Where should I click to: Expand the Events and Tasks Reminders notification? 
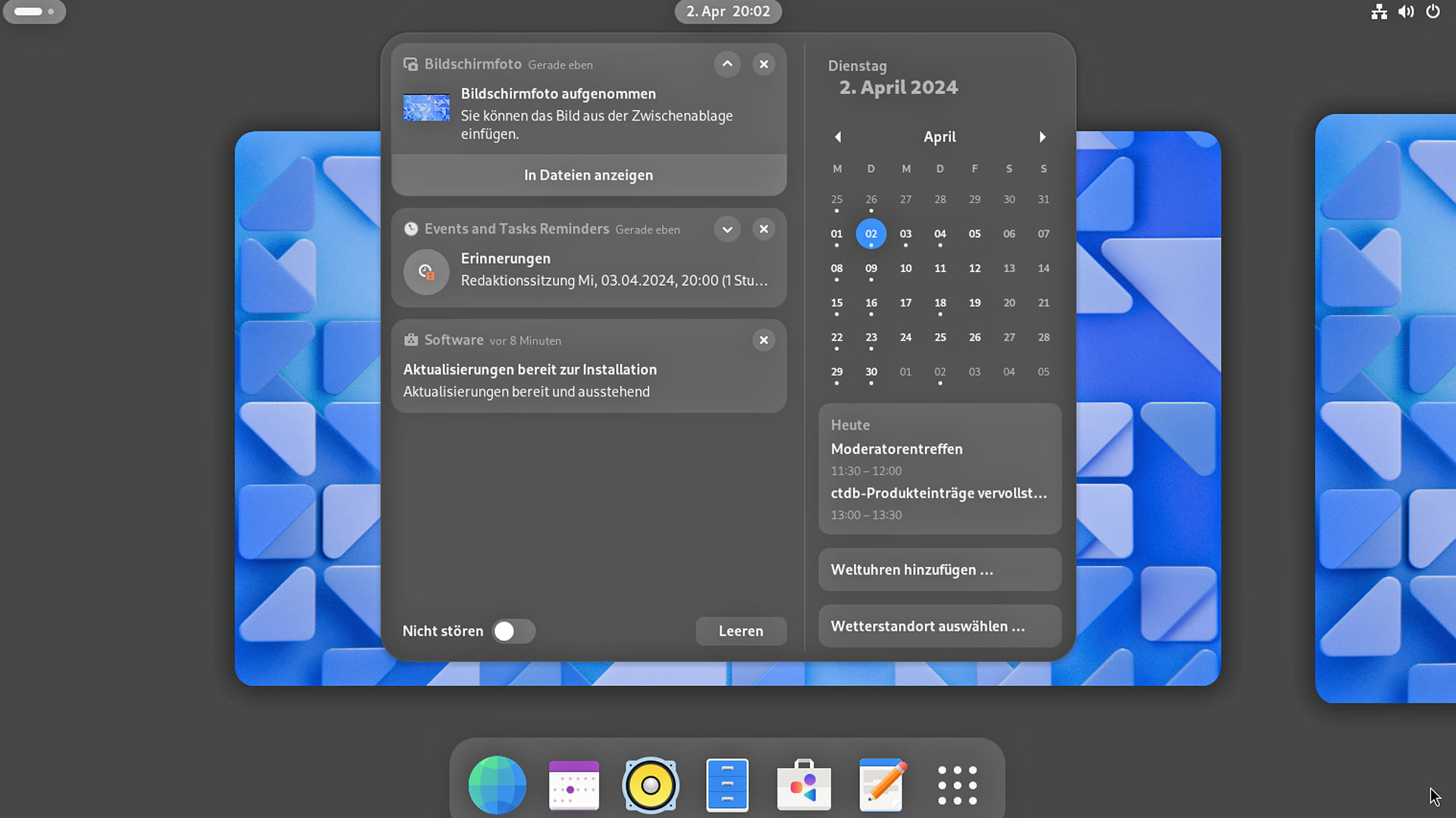point(727,229)
